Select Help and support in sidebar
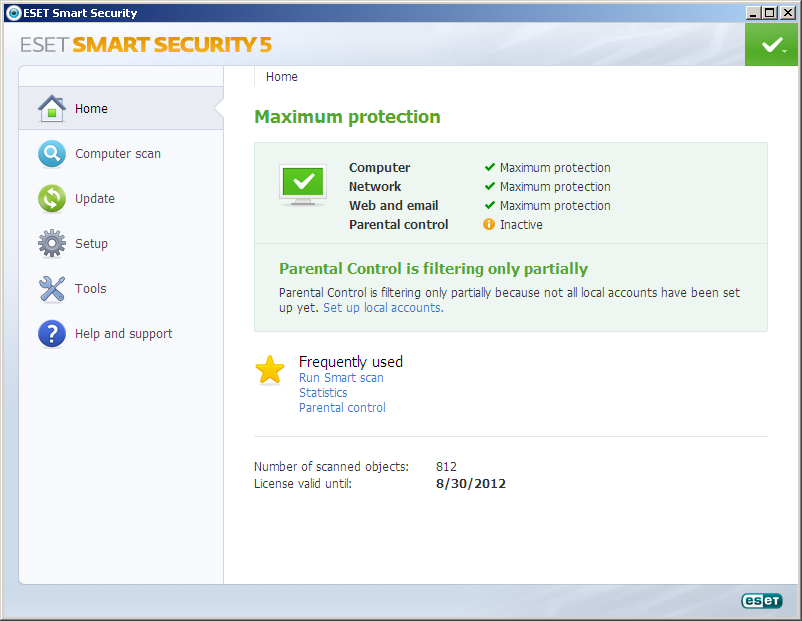This screenshot has height=621, width=802. pos(123,334)
